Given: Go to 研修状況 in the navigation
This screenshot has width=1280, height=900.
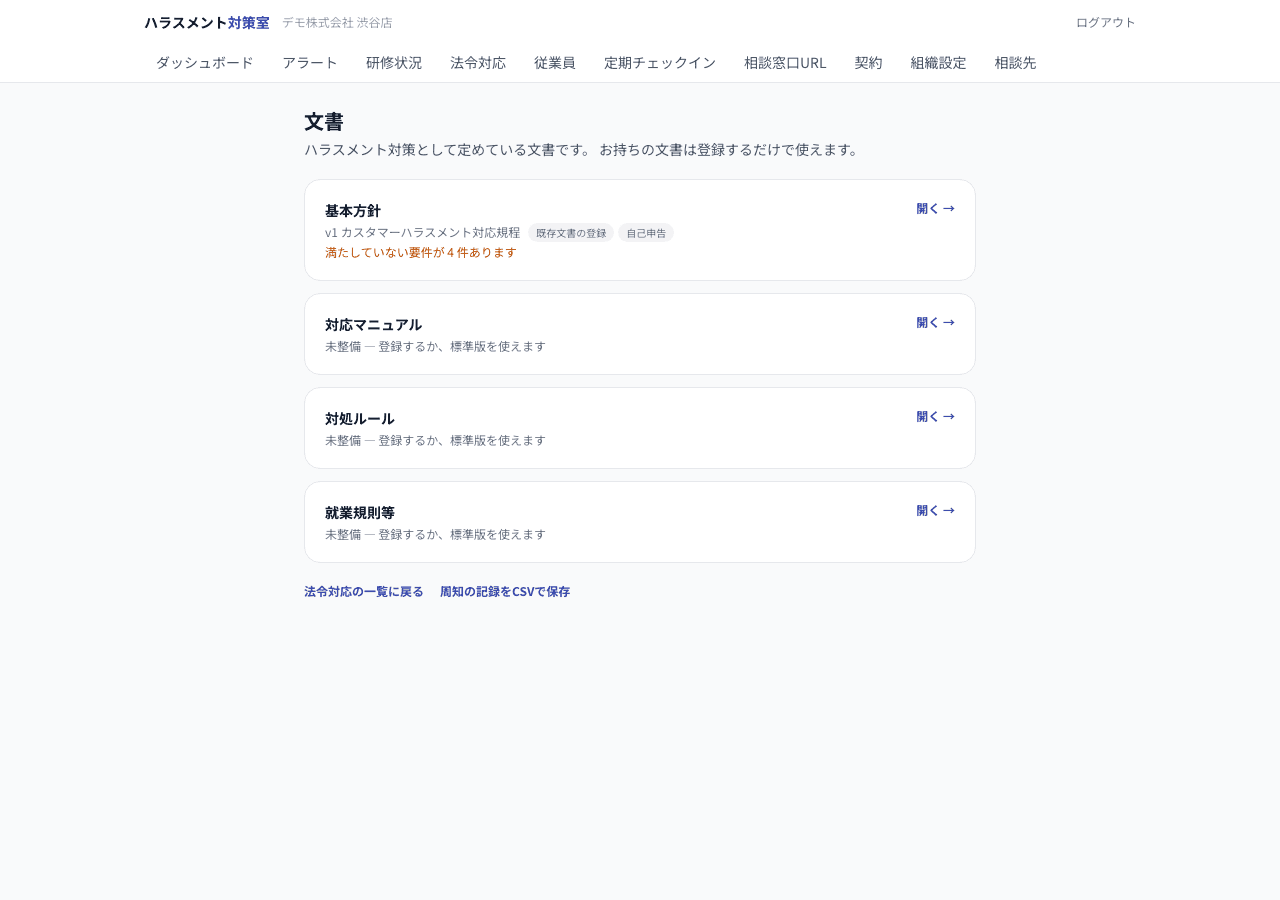Looking at the screenshot, I should click(x=394, y=62).
